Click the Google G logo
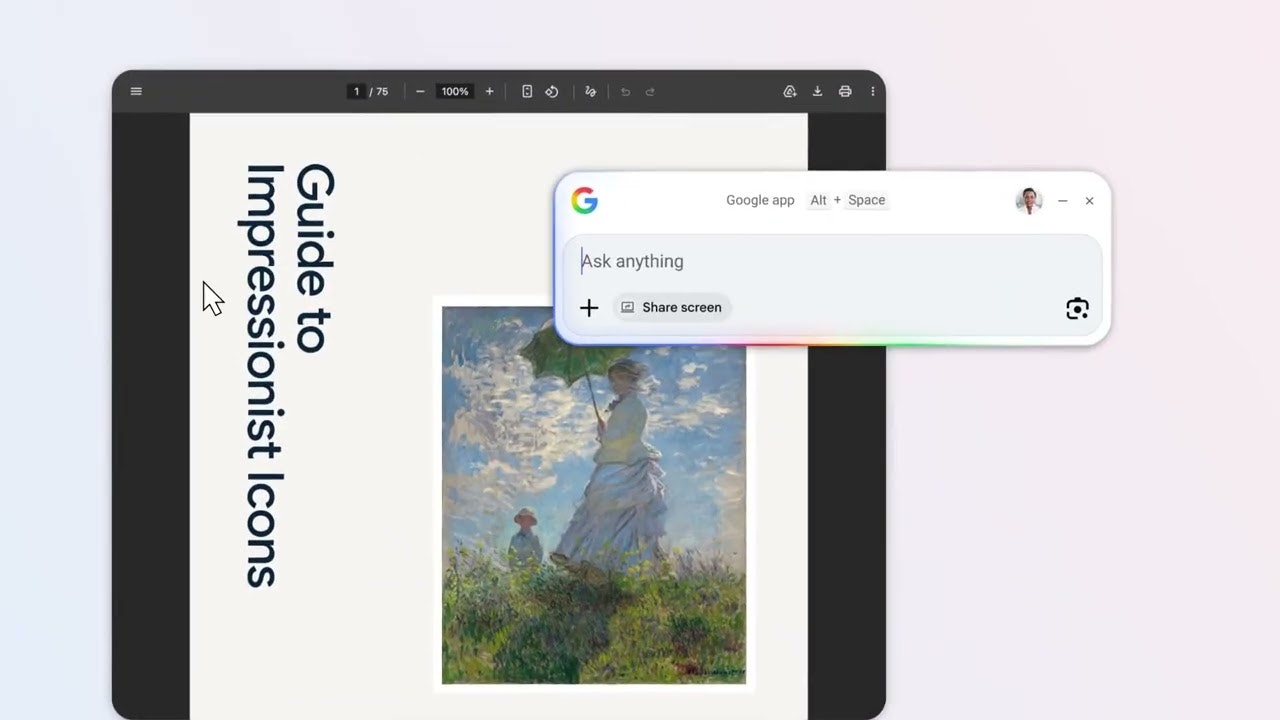The width and height of the screenshot is (1280, 720). pyautogui.click(x=584, y=200)
